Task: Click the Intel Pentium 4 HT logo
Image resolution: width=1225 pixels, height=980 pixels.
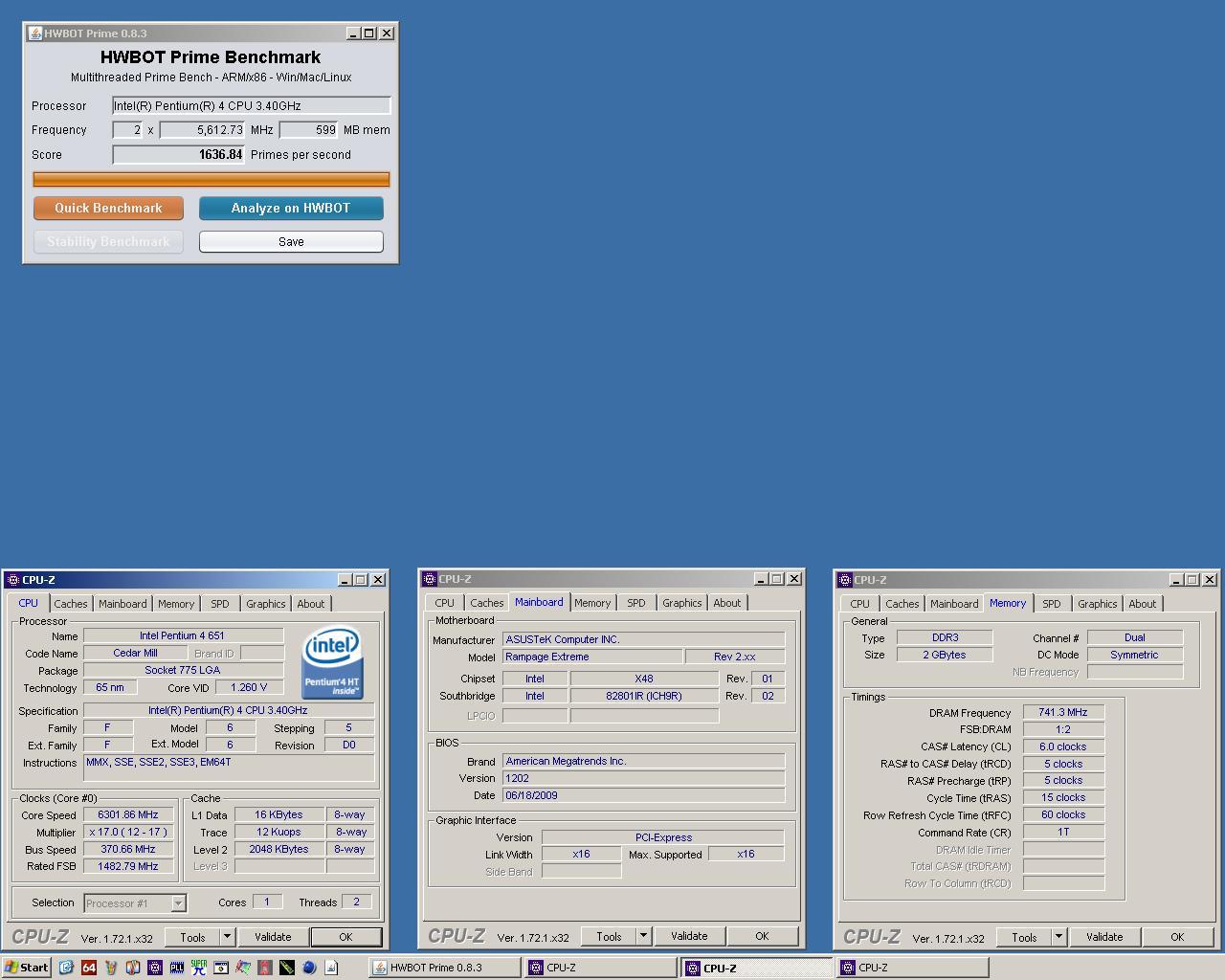Action: [331, 662]
